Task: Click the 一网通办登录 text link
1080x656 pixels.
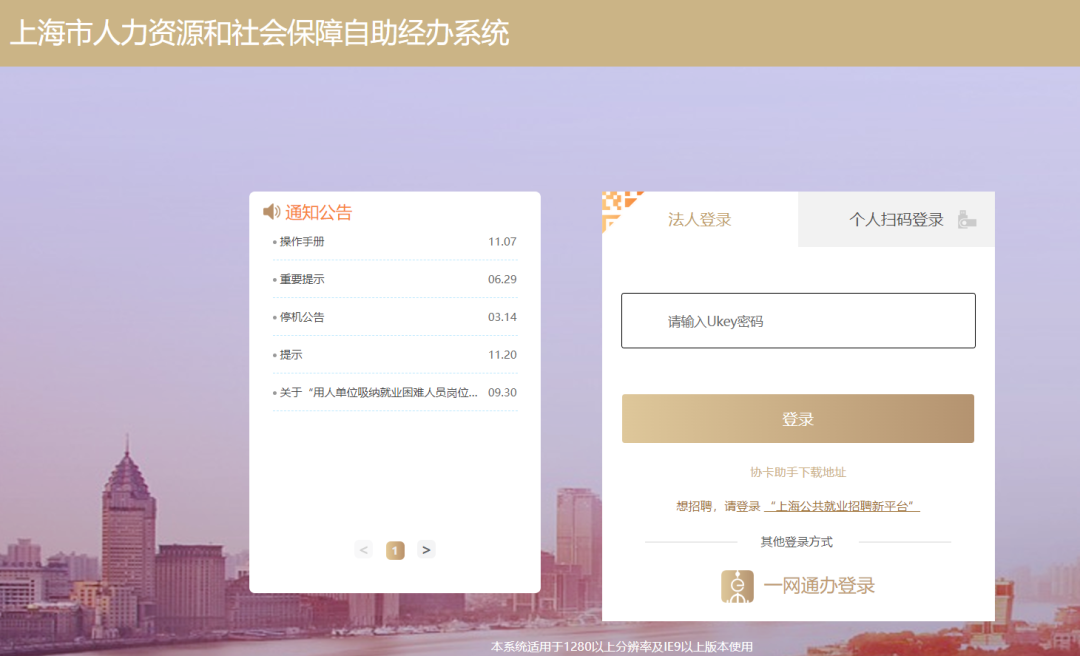Action: click(819, 586)
